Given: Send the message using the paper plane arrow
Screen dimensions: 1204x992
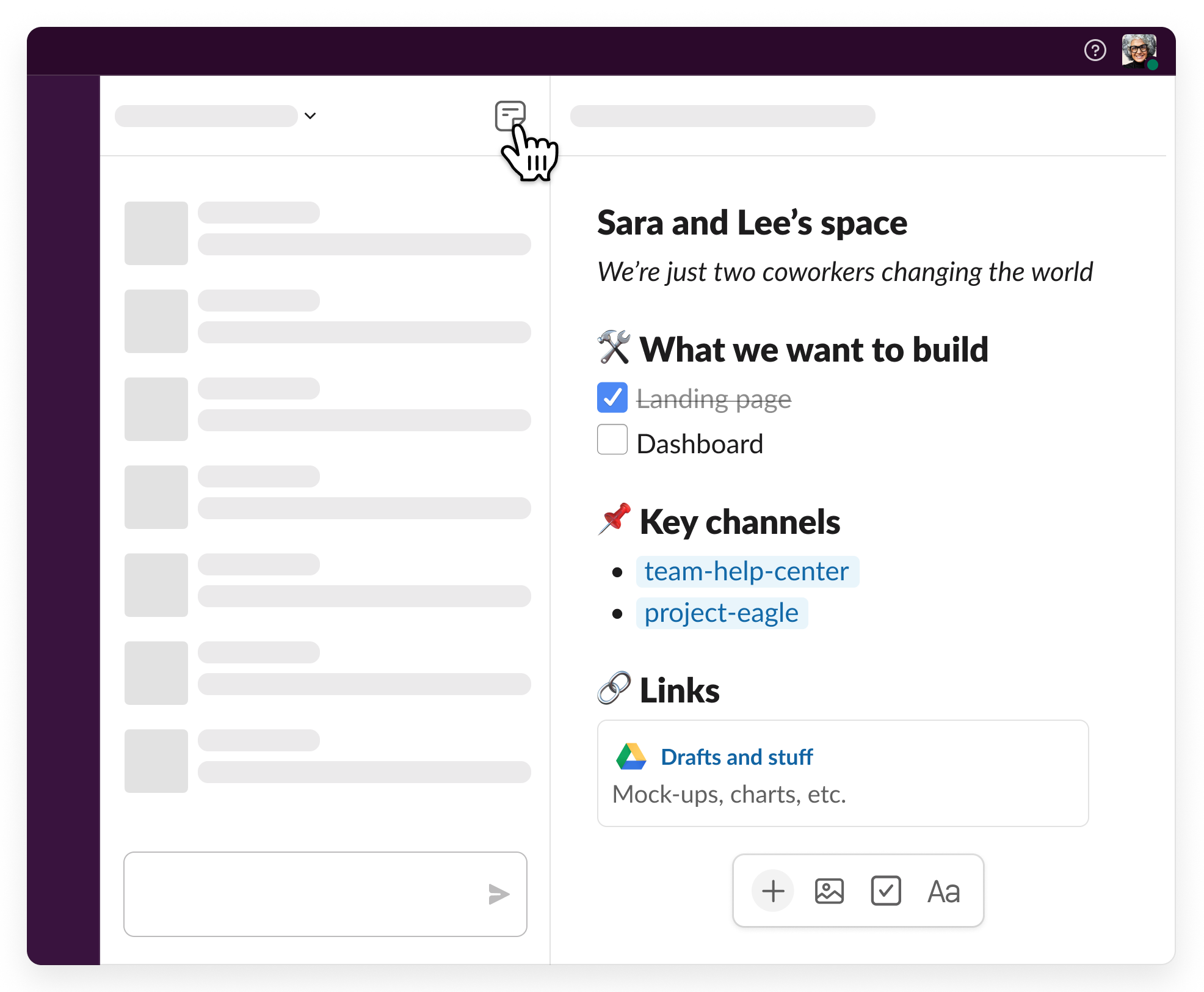Looking at the screenshot, I should point(499,894).
